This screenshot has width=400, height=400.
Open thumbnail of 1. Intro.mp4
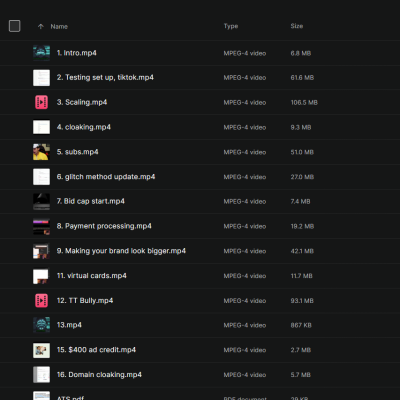41,53
